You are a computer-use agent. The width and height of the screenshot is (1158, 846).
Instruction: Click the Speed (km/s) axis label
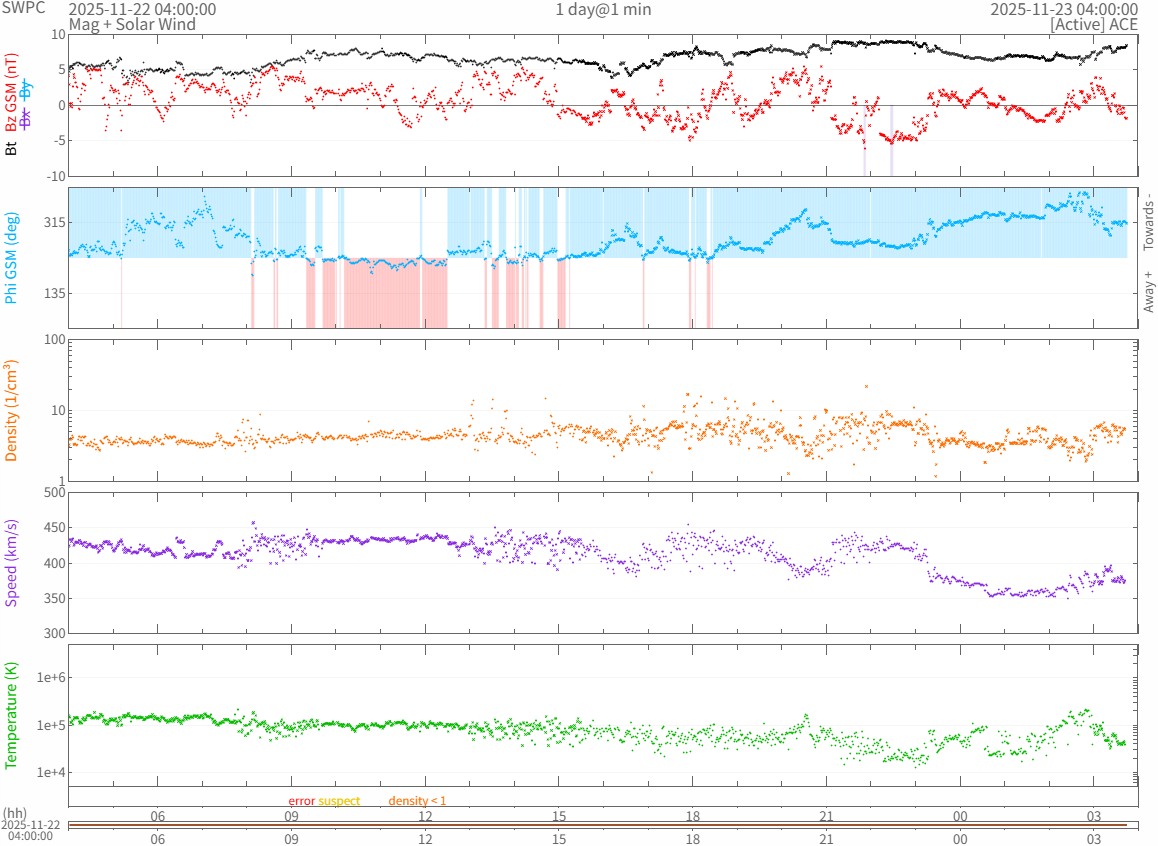click(11, 563)
